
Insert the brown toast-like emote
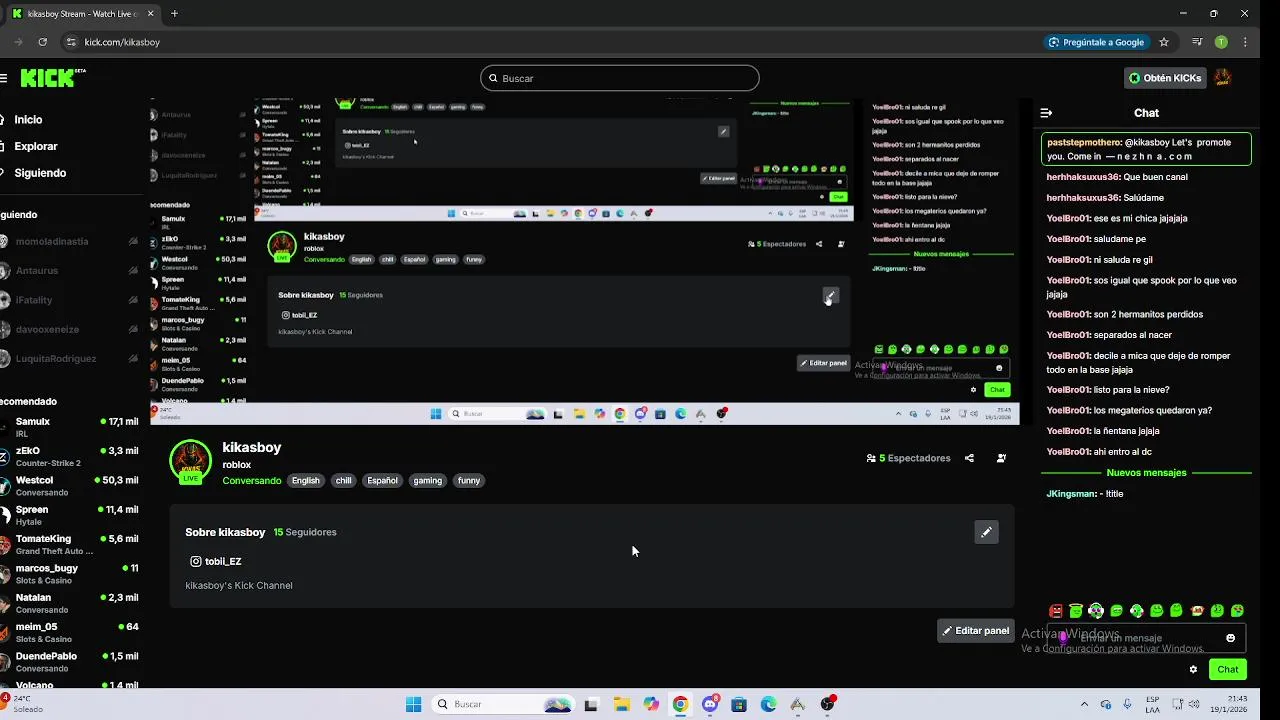(1197, 611)
